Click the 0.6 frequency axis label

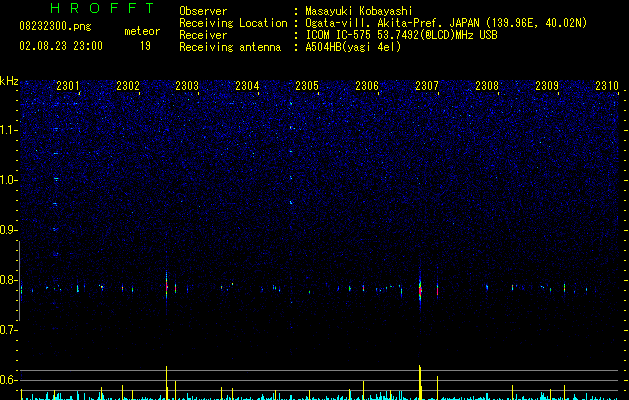tap(8, 380)
